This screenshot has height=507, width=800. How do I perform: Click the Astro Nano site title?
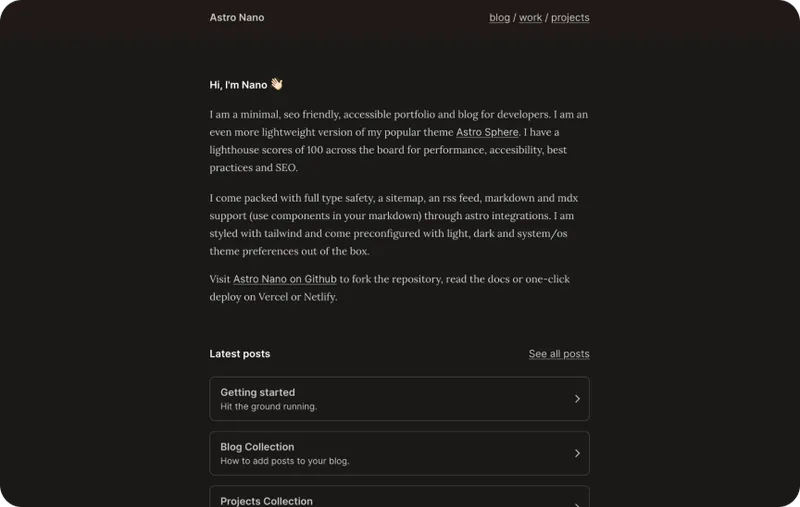237,17
